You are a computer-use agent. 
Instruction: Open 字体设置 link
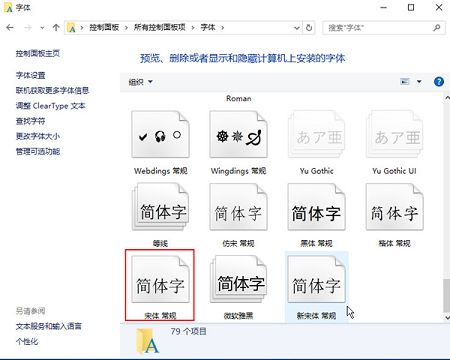pyautogui.click(x=30, y=75)
